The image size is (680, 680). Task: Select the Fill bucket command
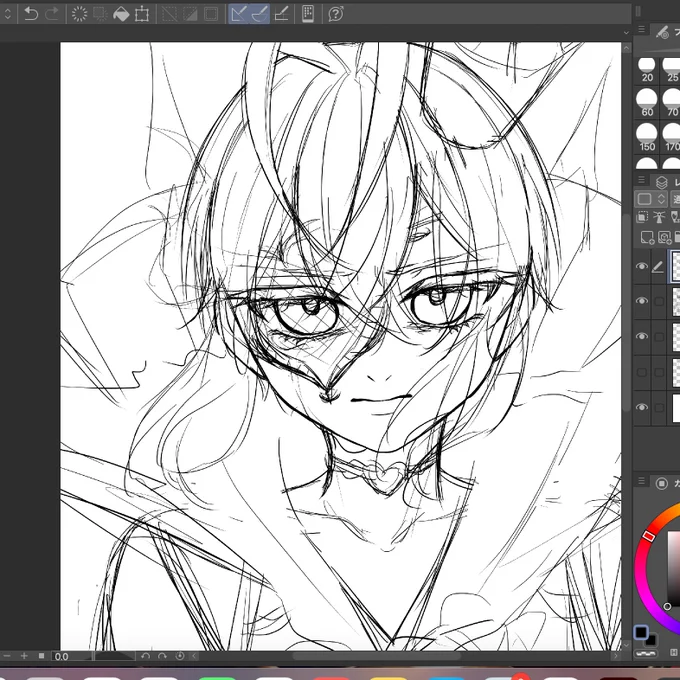(x=121, y=14)
